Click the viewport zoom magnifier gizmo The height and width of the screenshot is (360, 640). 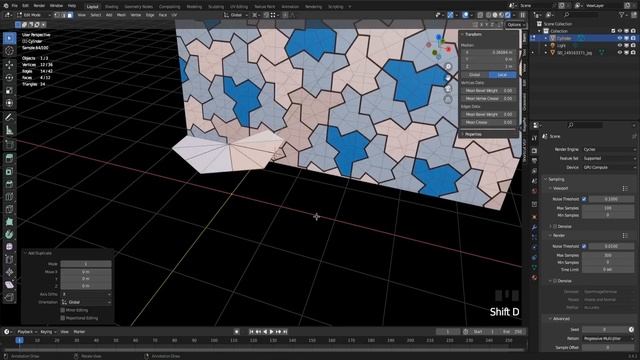point(448,66)
